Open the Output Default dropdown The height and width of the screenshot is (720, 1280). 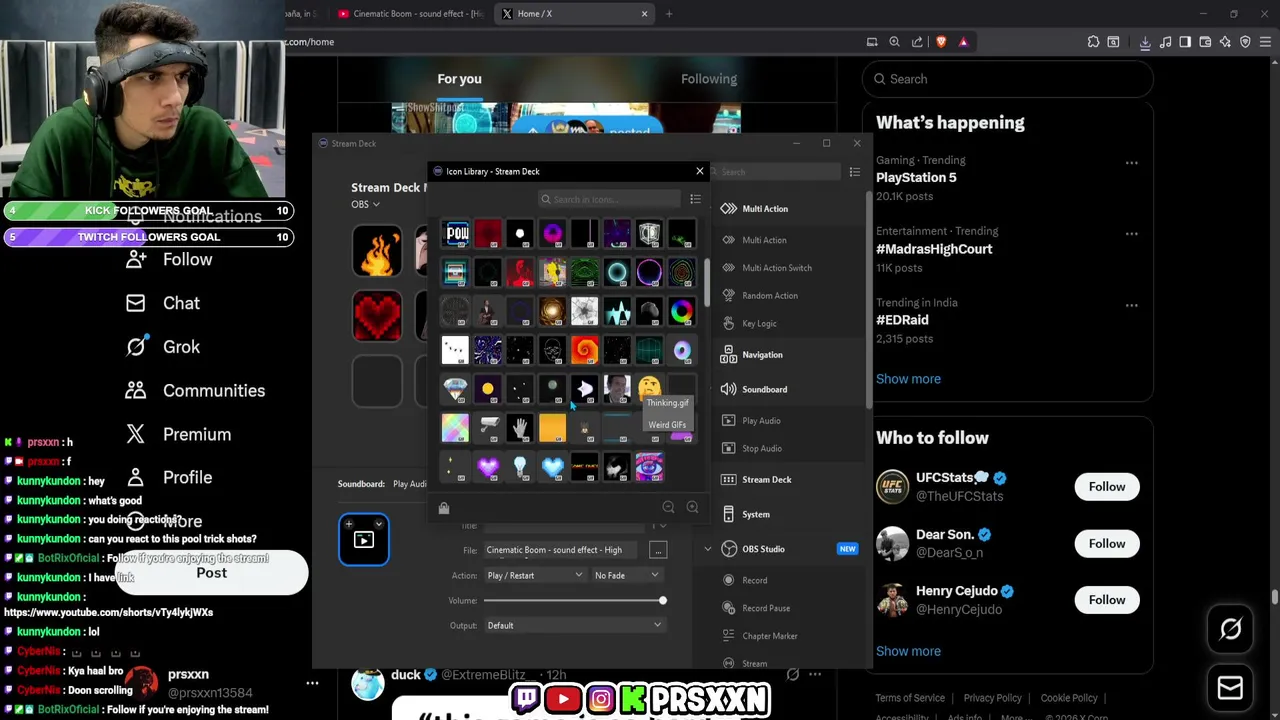click(574, 625)
